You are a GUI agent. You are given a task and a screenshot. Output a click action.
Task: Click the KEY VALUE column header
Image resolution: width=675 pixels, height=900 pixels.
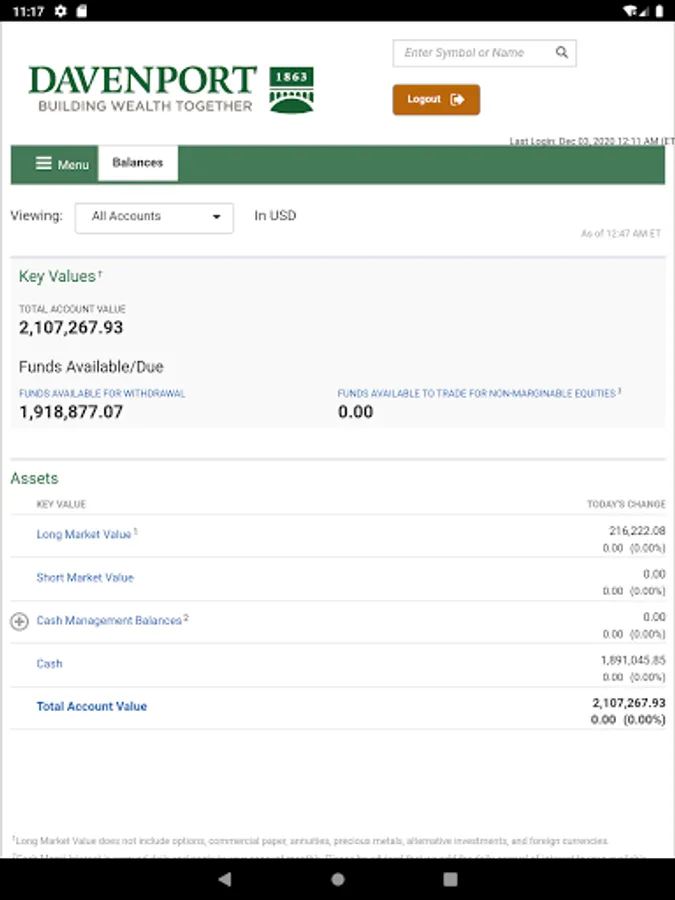coord(61,505)
